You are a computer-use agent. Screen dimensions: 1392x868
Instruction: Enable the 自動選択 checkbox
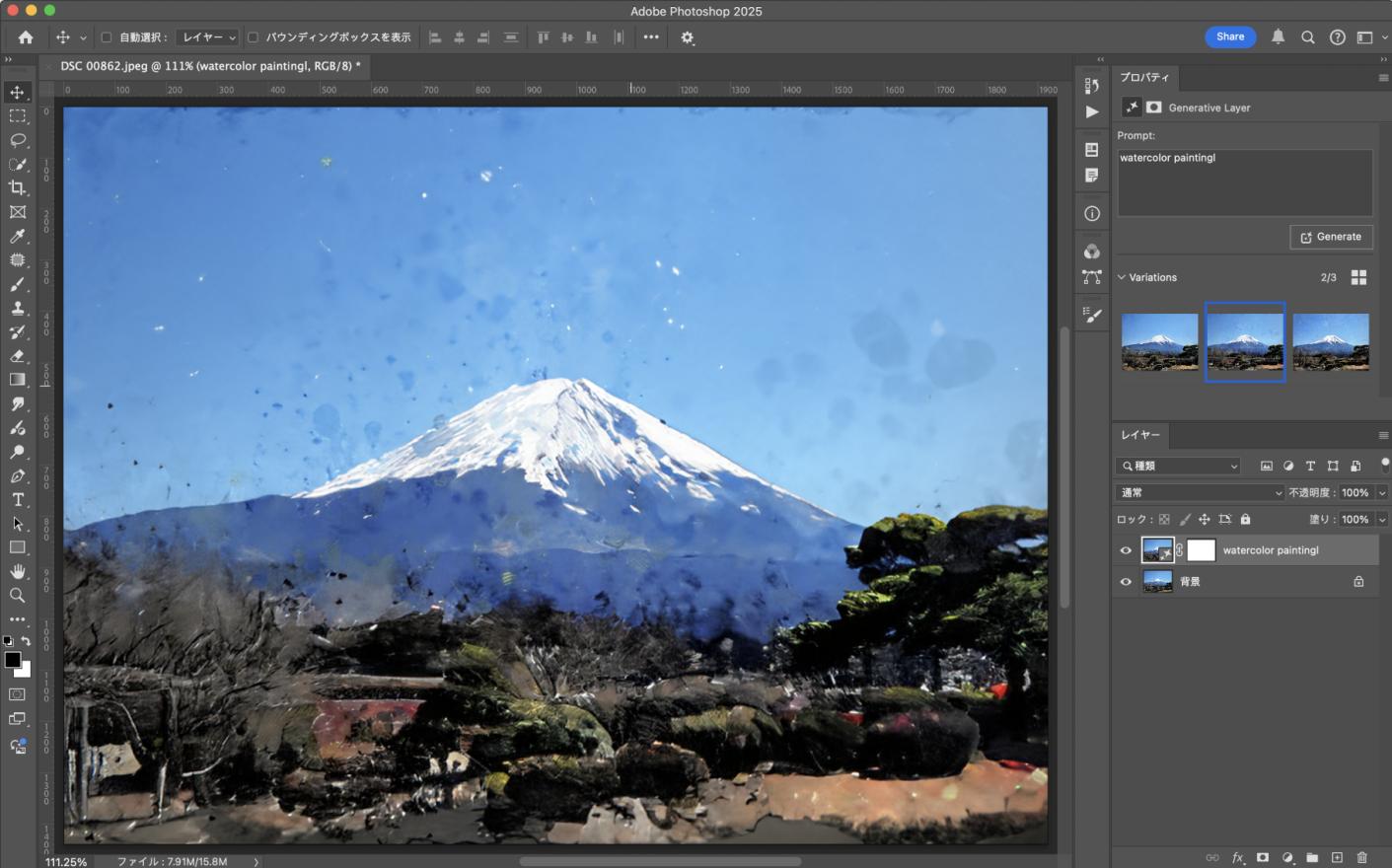click(107, 37)
